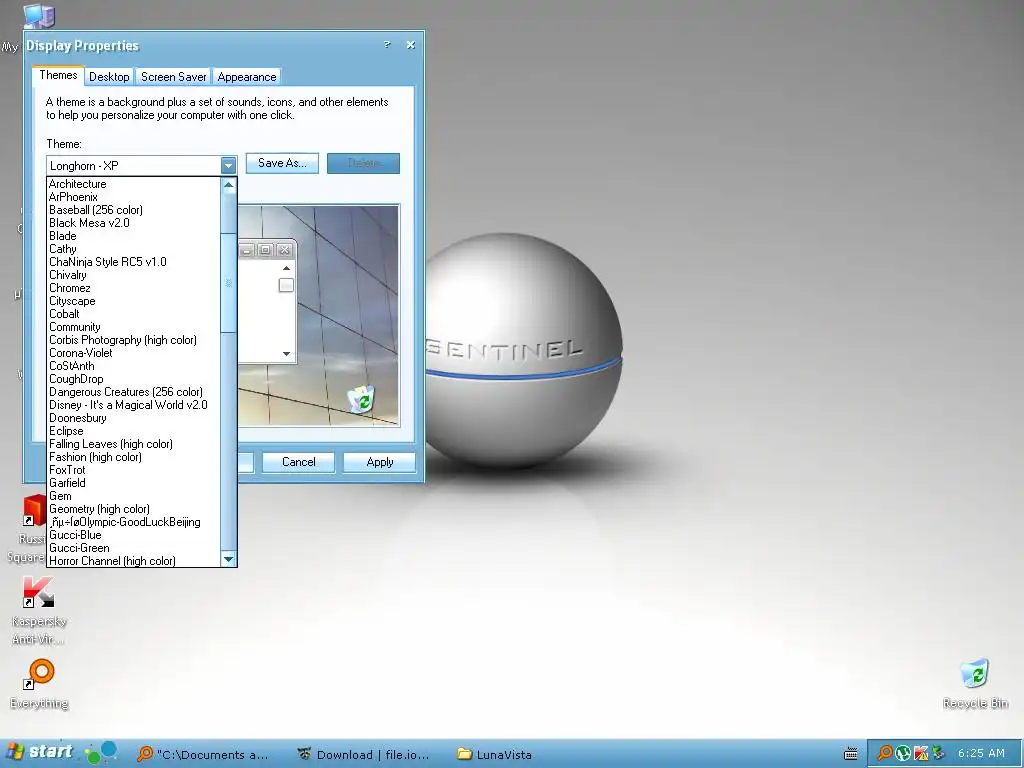This screenshot has height=768, width=1024.
Task: Pick the Eclipse theme
Action: pos(134,431)
